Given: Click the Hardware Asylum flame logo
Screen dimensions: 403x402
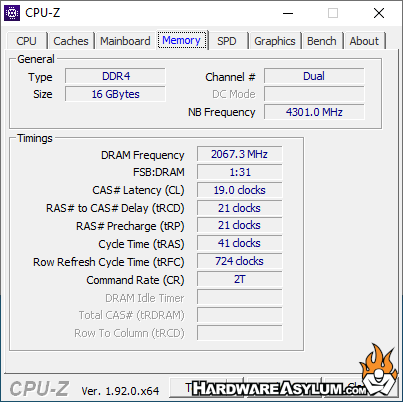Looking at the screenshot, I should (x=379, y=370).
